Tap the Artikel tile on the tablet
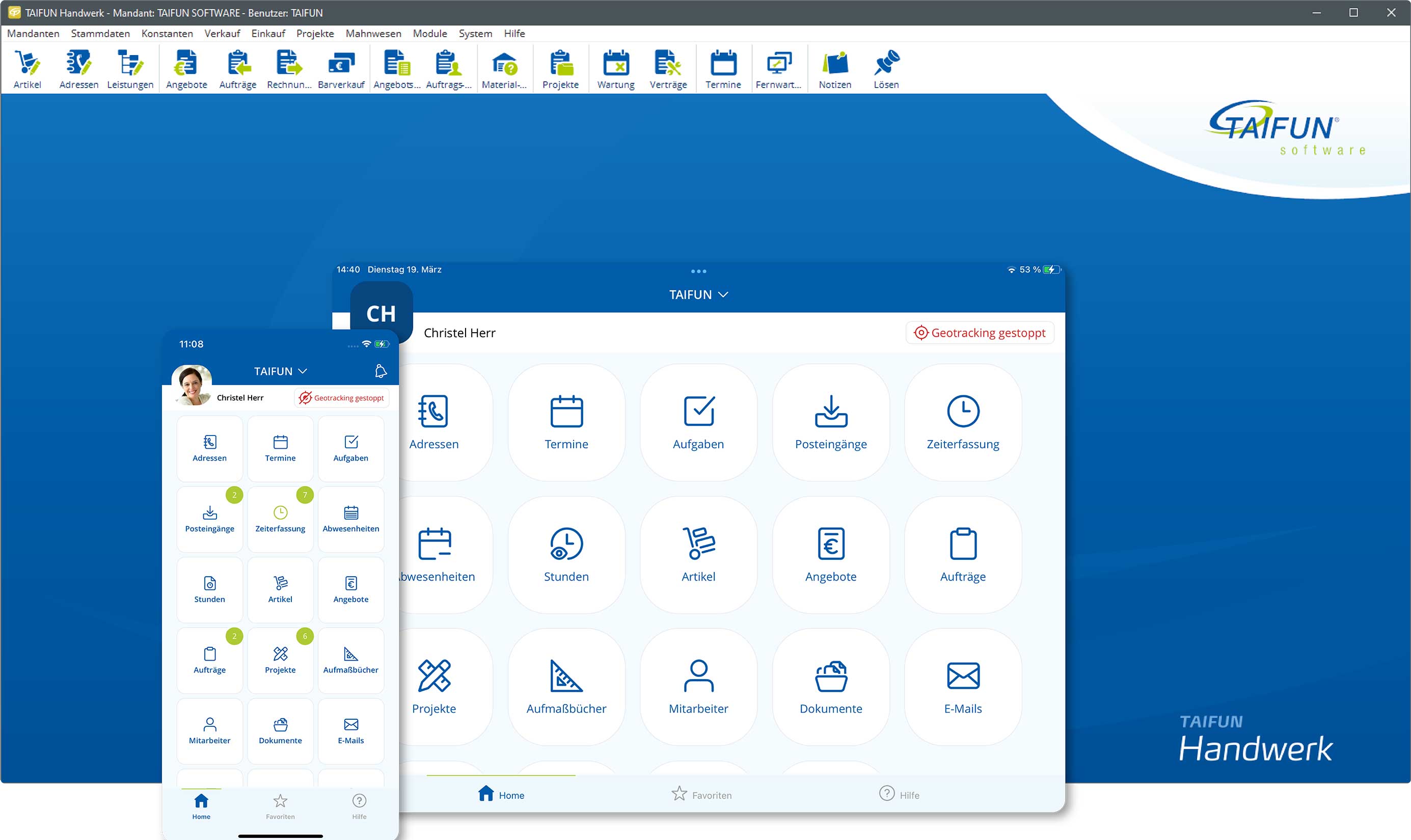 pyautogui.click(x=698, y=555)
